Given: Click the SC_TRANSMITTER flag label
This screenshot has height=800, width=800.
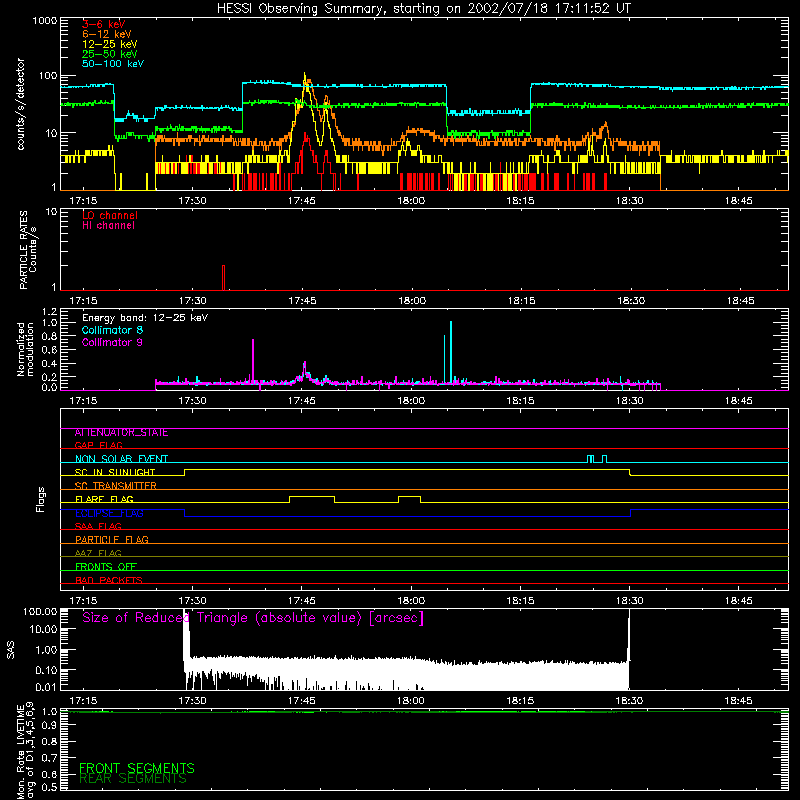Looking at the screenshot, I should 116,486.
